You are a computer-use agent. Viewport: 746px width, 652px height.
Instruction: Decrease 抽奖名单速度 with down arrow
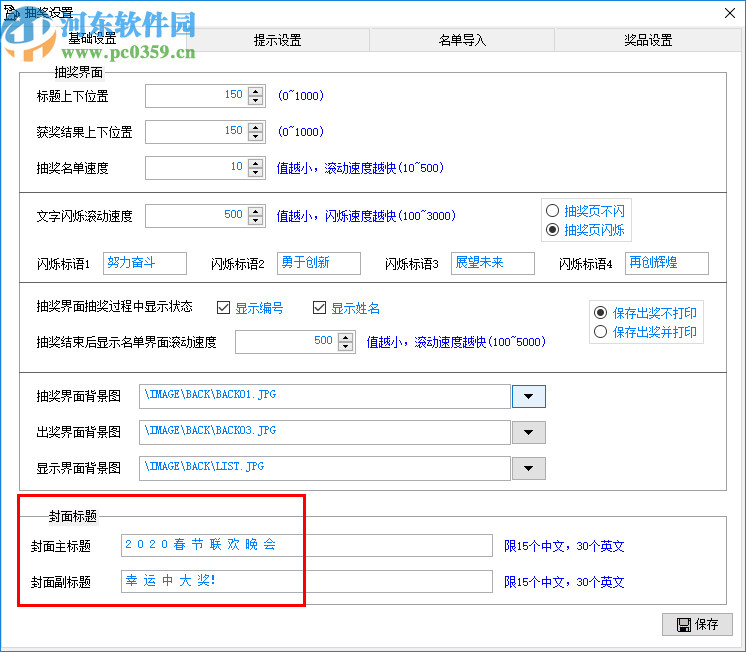click(256, 172)
